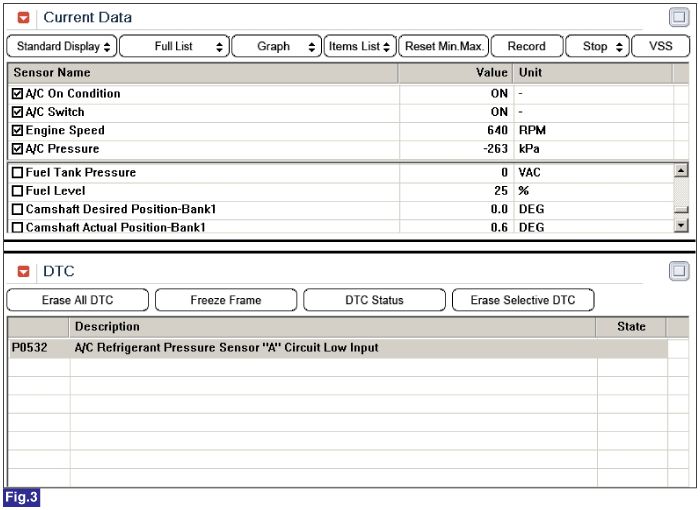Click A/C Refrigerant Pressure Sensor description
Viewport: 700px width, 510px height.
pyautogui.click(x=226, y=348)
